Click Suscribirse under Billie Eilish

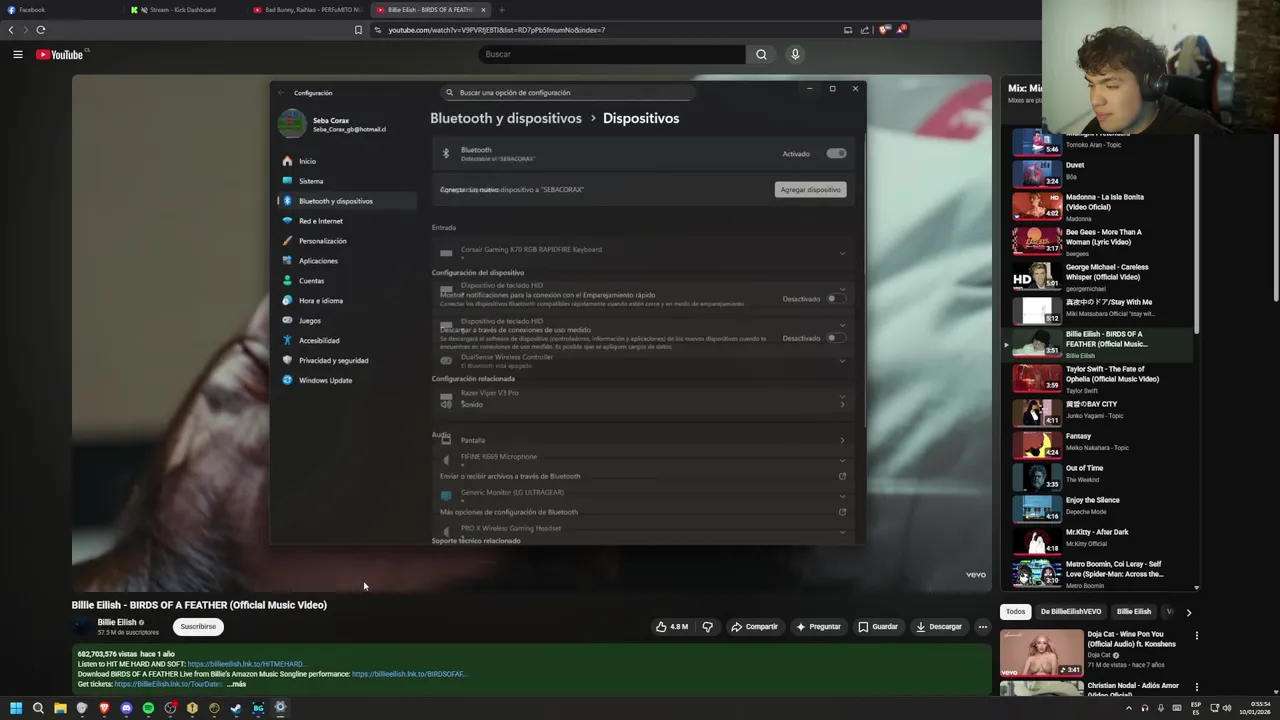tap(198, 627)
